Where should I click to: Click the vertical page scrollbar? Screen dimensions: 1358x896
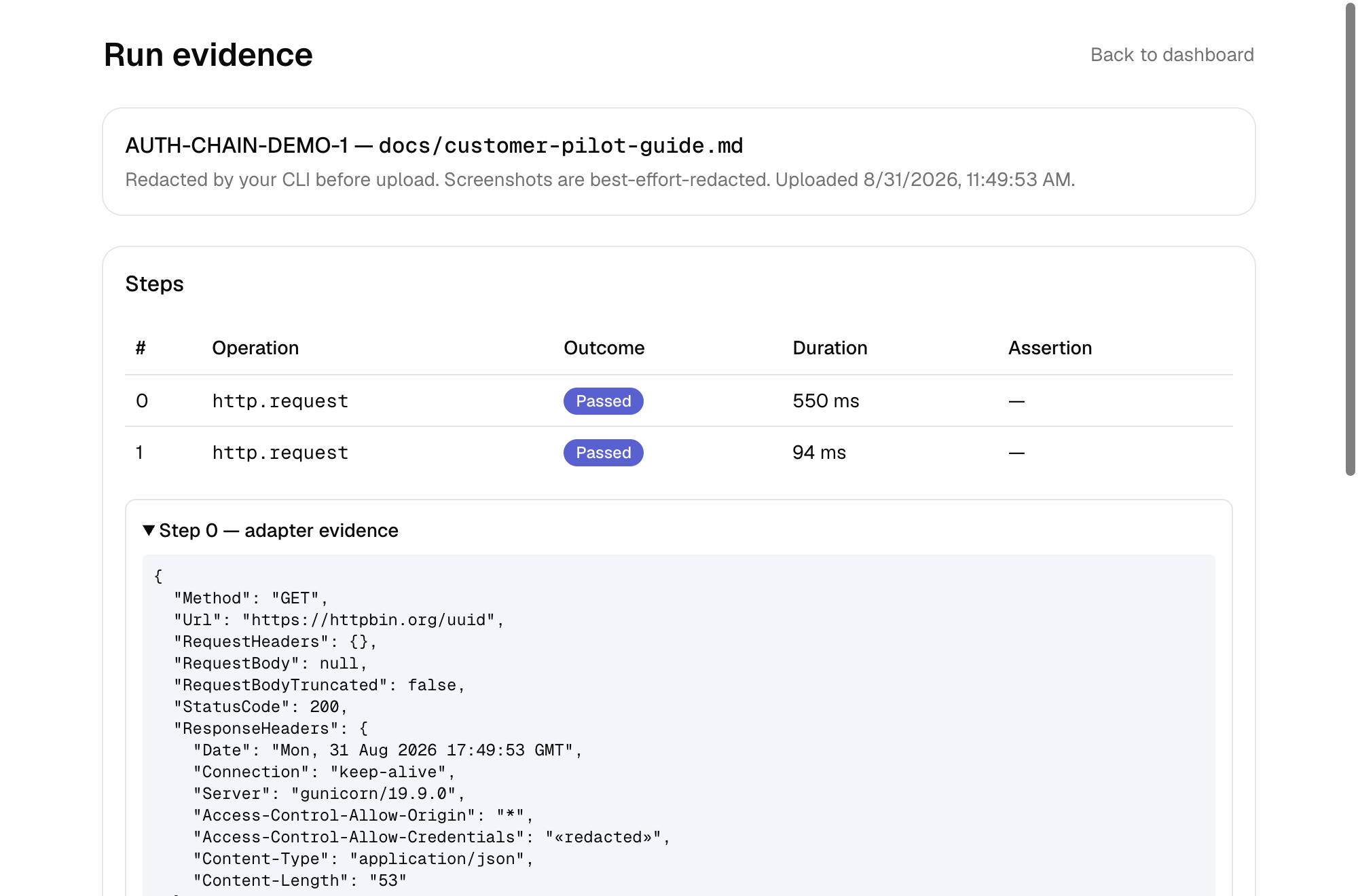1350,239
